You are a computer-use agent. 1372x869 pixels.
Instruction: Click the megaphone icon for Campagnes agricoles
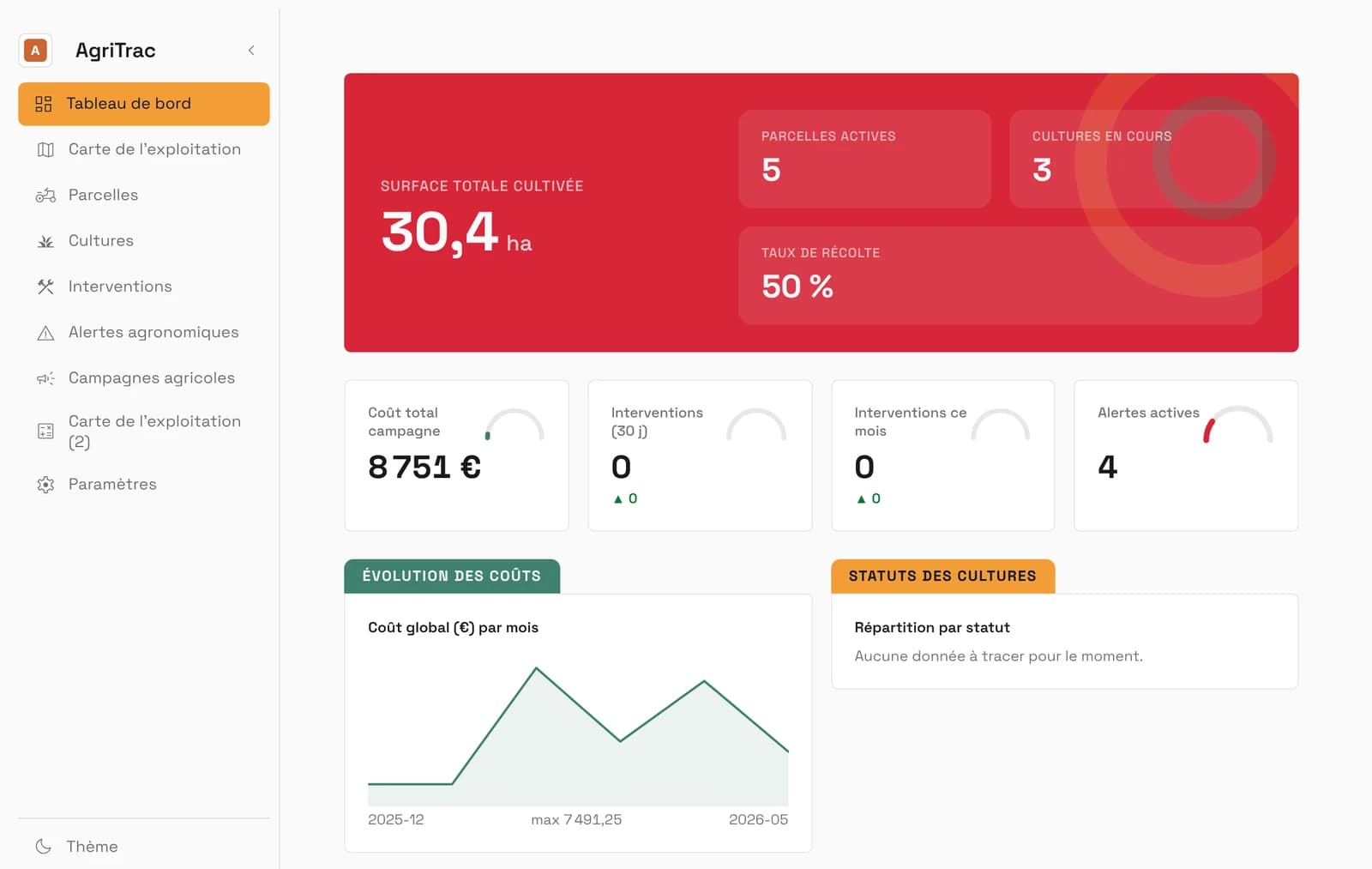pyautogui.click(x=45, y=378)
